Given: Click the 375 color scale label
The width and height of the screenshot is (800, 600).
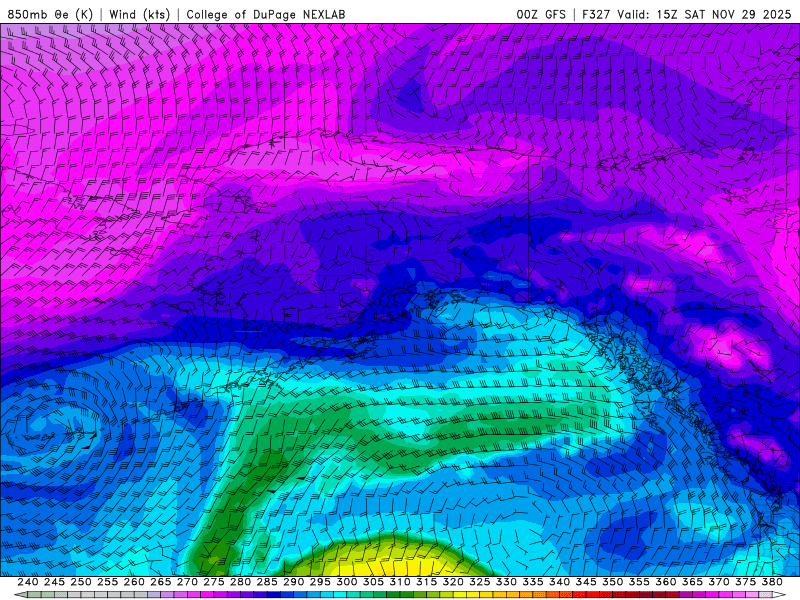Looking at the screenshot, I should coord(745,582).
